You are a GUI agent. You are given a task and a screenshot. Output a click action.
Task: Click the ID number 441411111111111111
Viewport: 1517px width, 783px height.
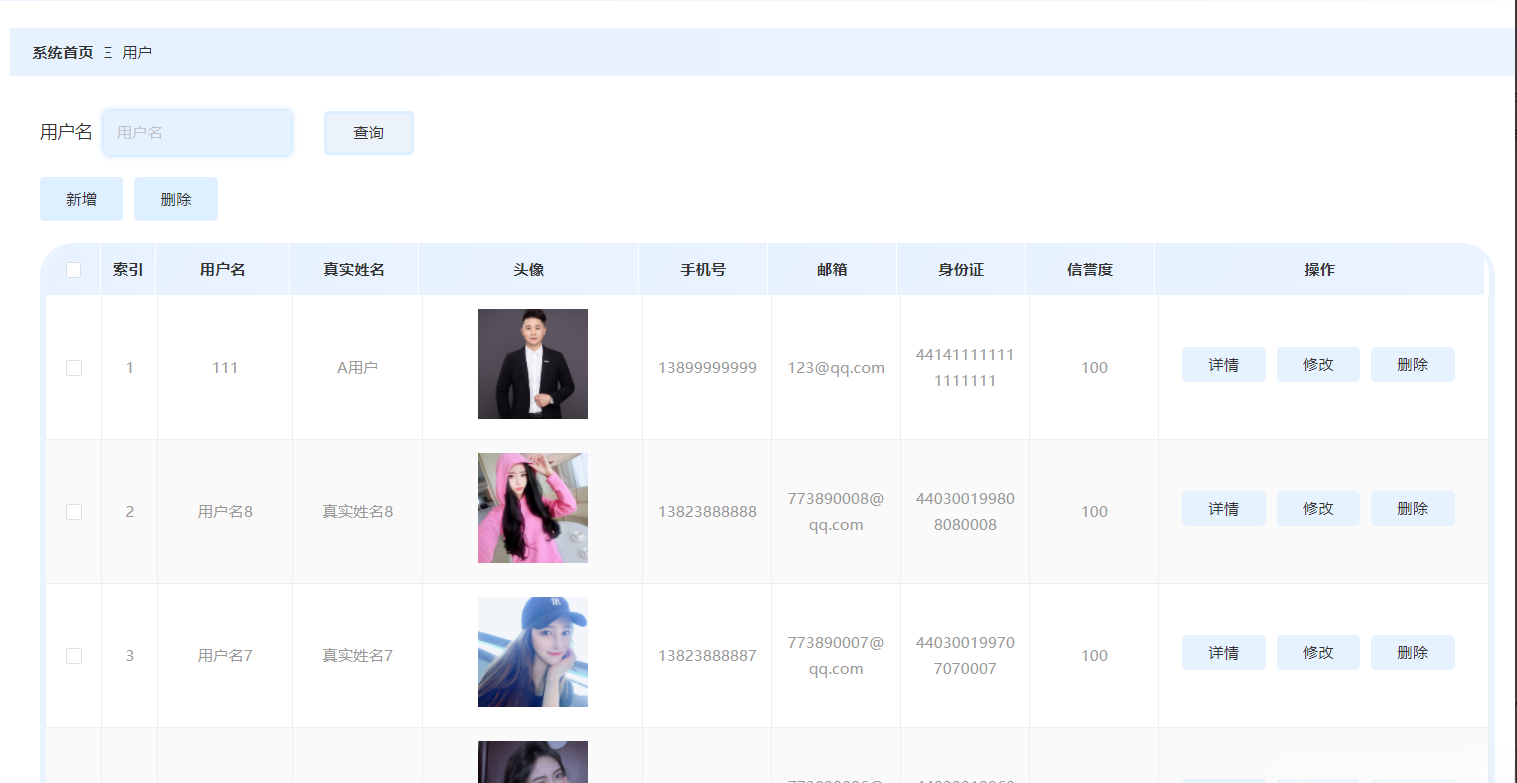pyautogui.click(x=965, y=368)
